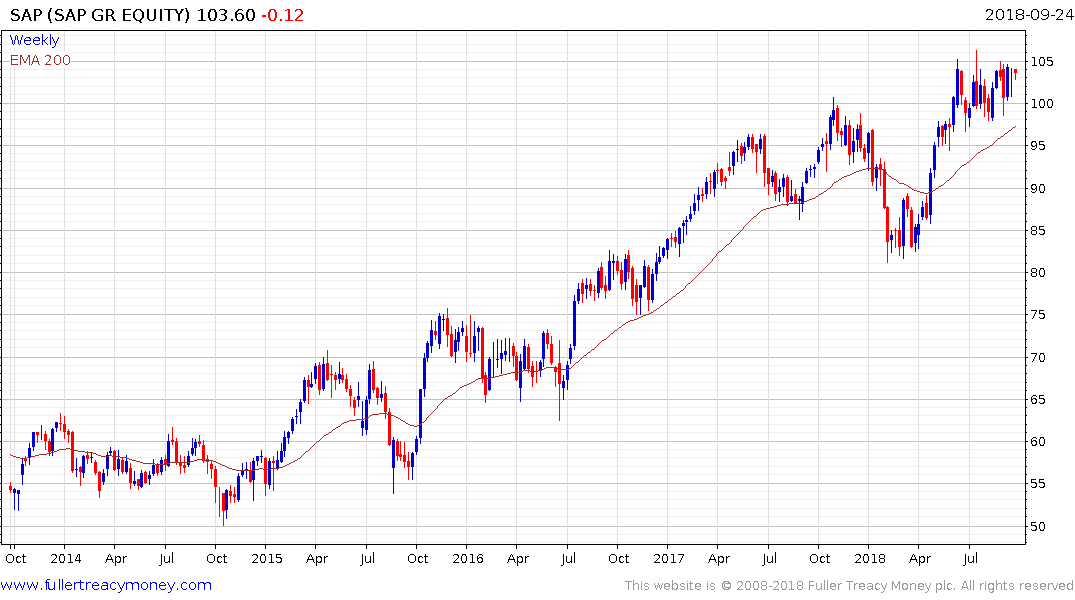Click the 2017 year axis label
Viewport: 1075px width, 600px height.
[669, 559]
